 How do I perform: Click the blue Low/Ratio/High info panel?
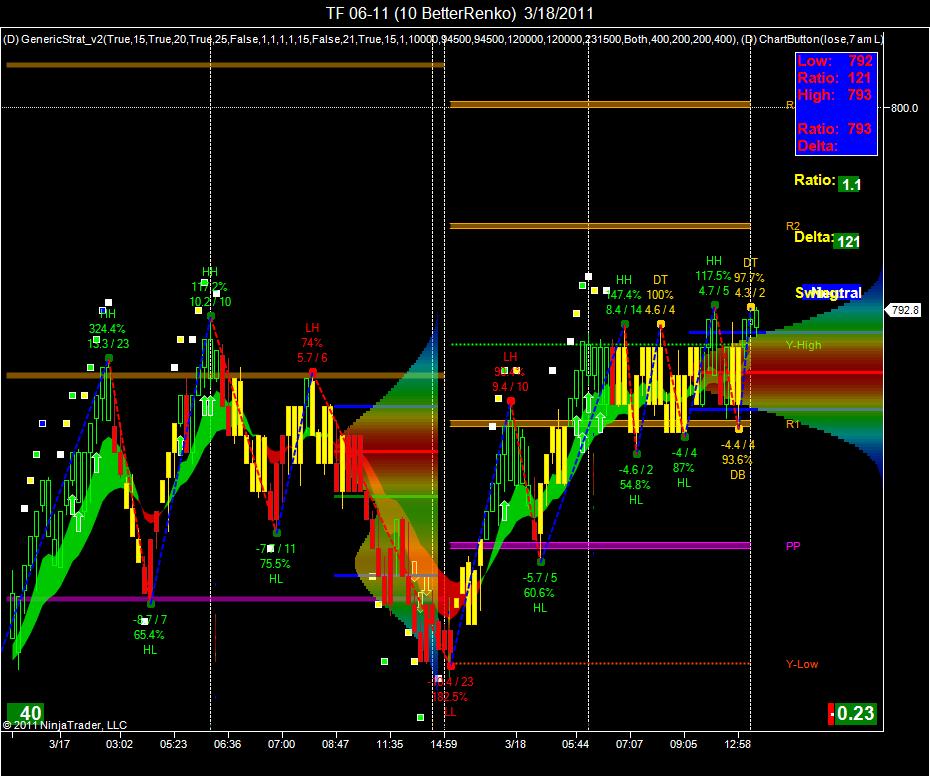coord(836,104)
